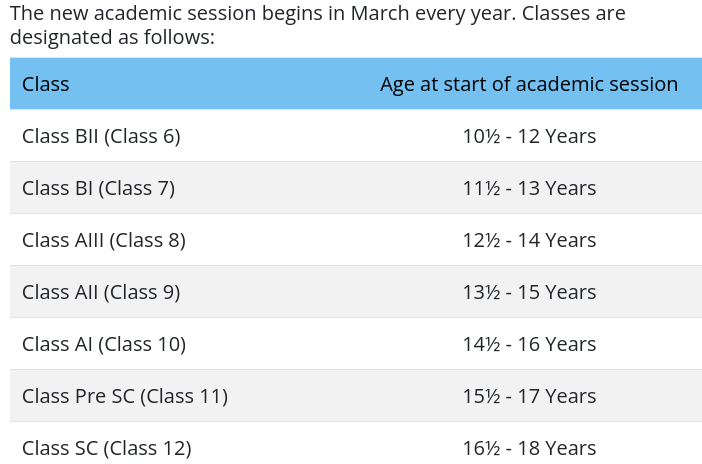This screenshot has height=464, width=702.
Task: Click the "10½ - 12 Years" age cell
Action: pos(529,136)
